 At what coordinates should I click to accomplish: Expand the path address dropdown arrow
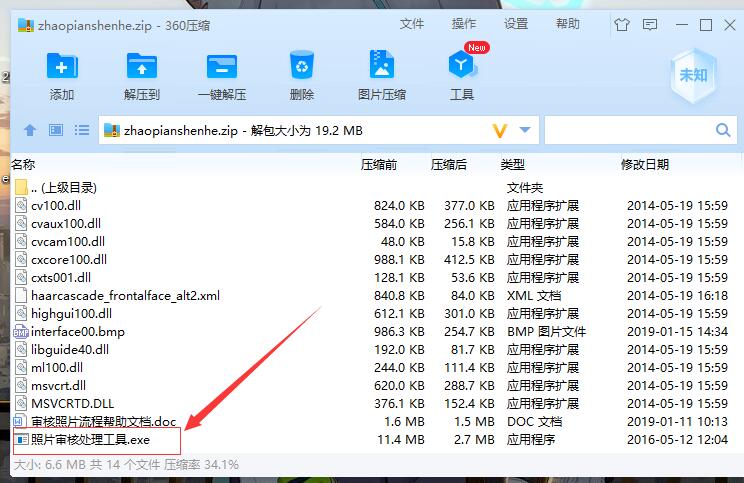(525, 131)
